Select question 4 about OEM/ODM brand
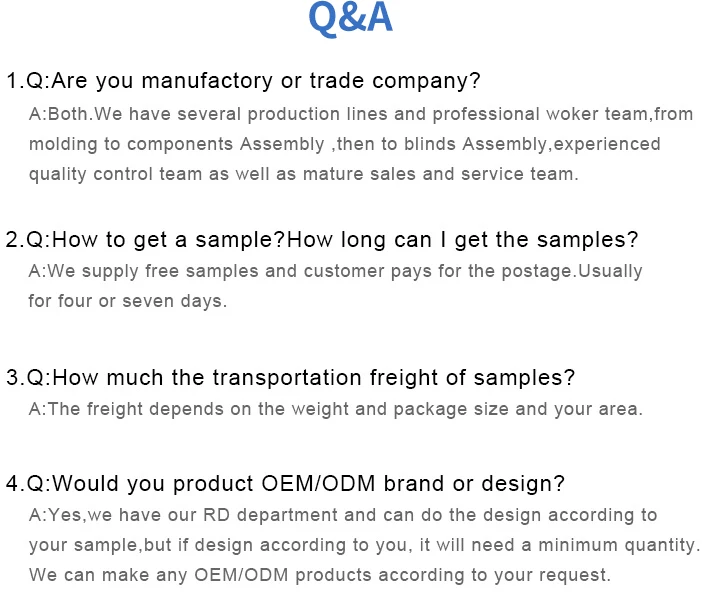The image size is (702, 600). click(286, 484)
